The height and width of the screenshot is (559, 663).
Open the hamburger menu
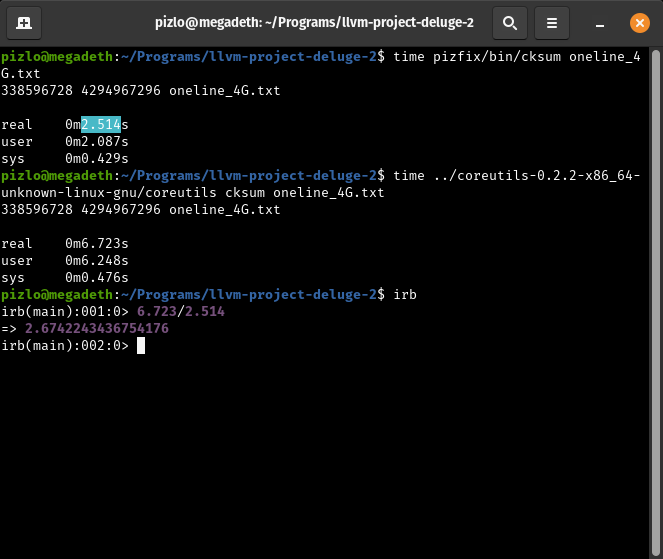tap(551, 23)
